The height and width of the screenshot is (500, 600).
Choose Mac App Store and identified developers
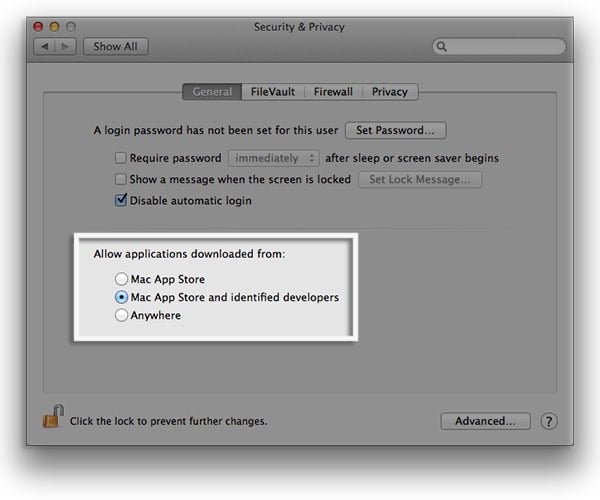point(121,297)
